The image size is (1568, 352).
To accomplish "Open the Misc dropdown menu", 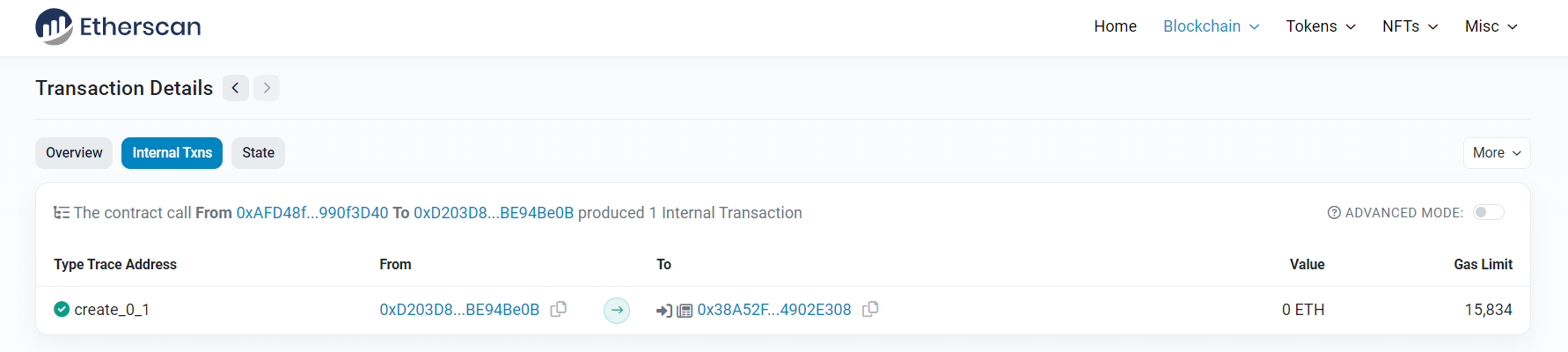I will point(1491,26).
